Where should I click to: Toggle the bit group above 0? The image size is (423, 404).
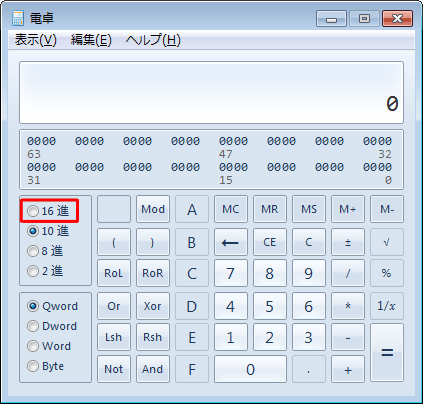point(378,167)
